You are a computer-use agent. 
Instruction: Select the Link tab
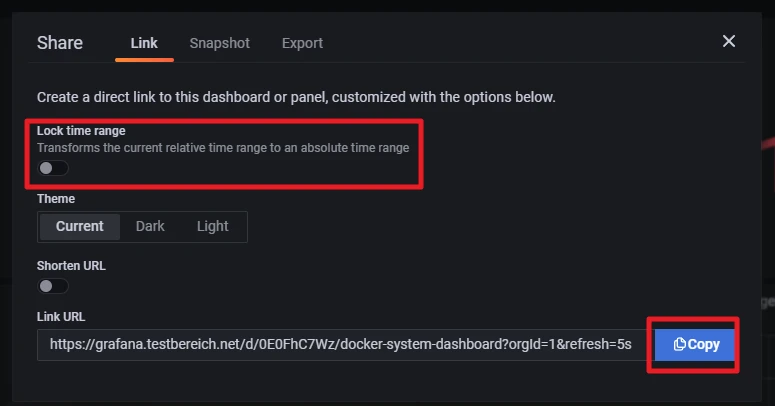(144, 43)
